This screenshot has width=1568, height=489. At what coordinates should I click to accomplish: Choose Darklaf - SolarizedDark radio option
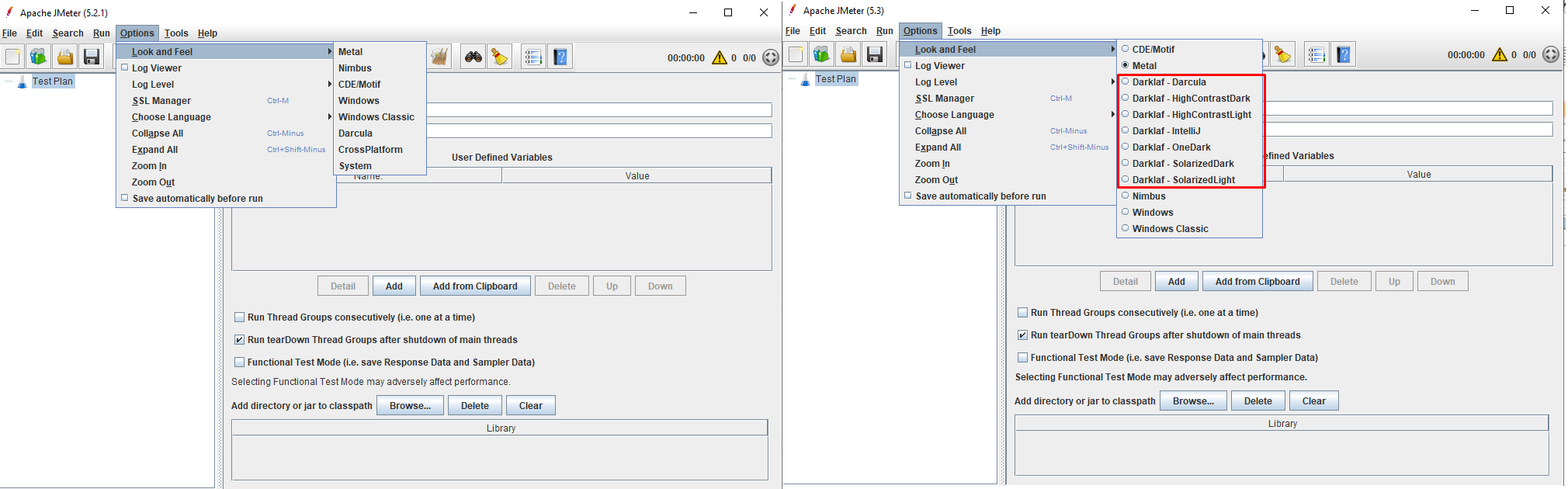(1125, 163)
